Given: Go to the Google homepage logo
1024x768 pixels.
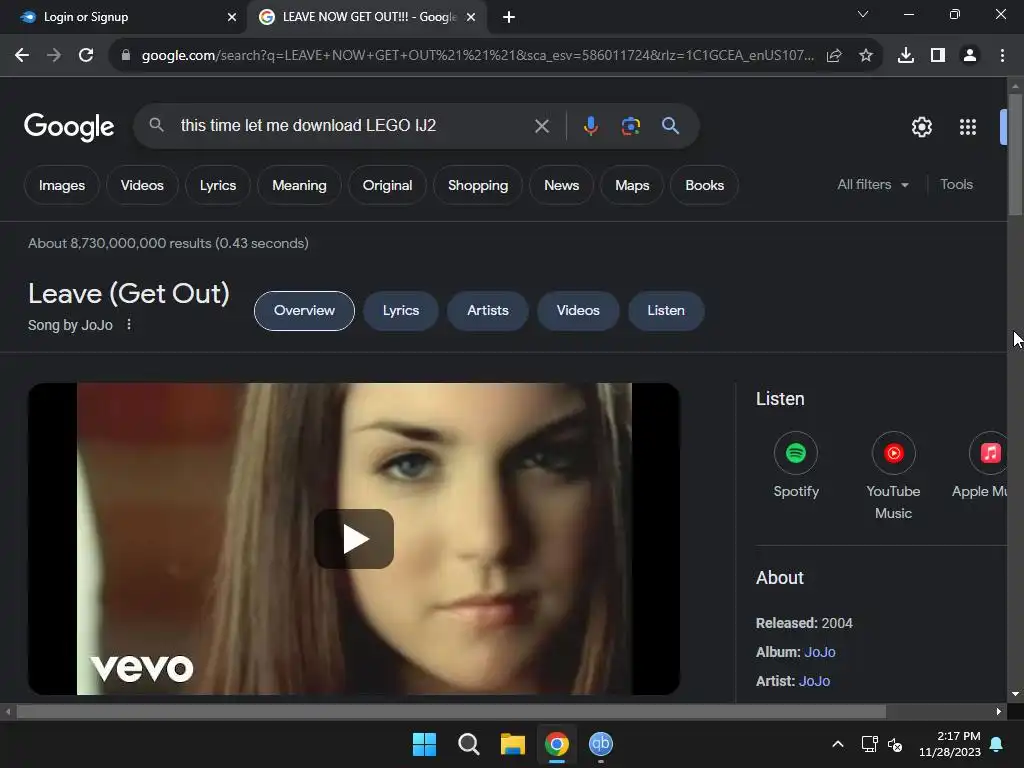Looking at the screenshot, I should coord(69,127).
